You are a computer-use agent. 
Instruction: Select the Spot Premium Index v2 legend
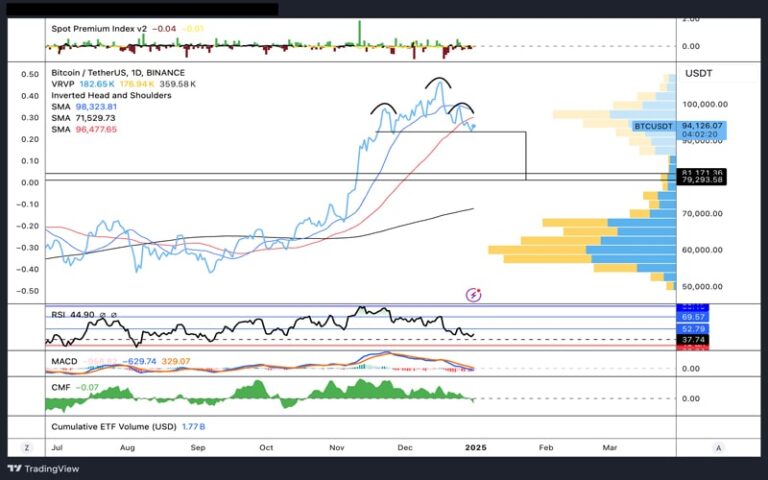[x=97, y=29]
